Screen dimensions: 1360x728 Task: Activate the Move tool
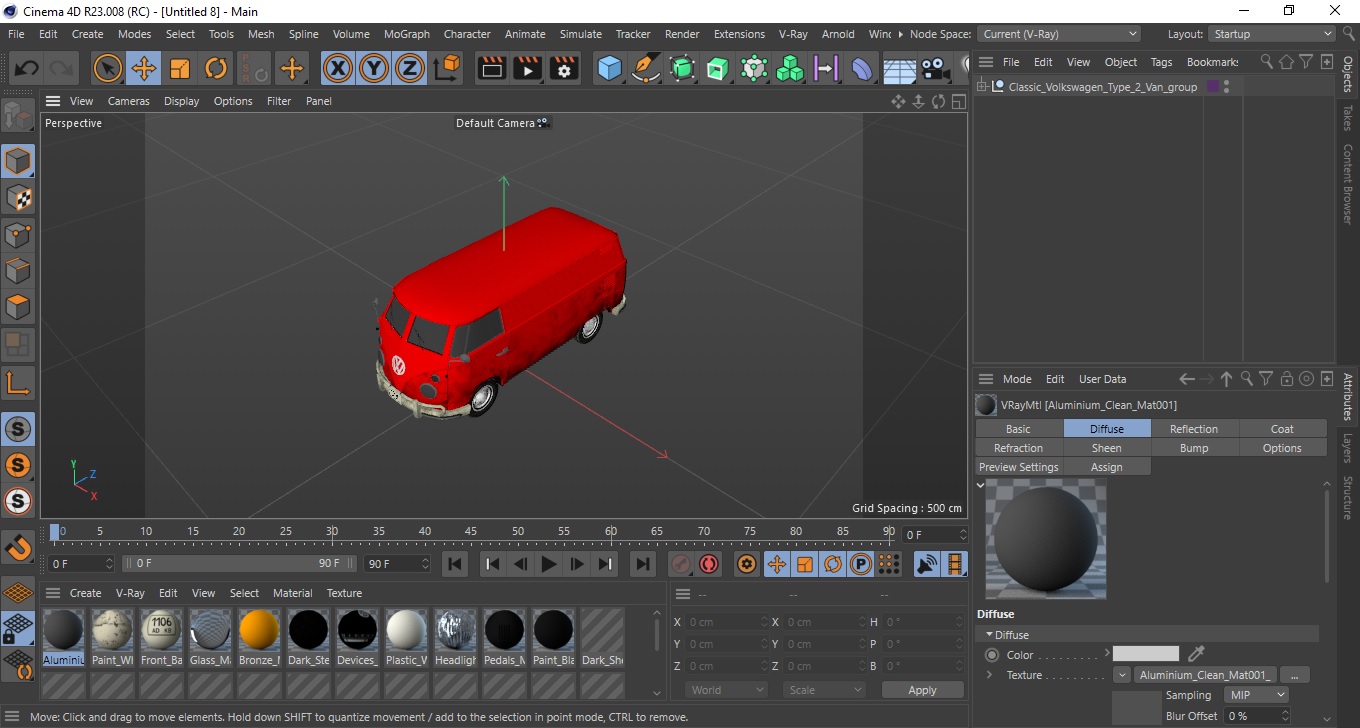[x=144, y=68]
